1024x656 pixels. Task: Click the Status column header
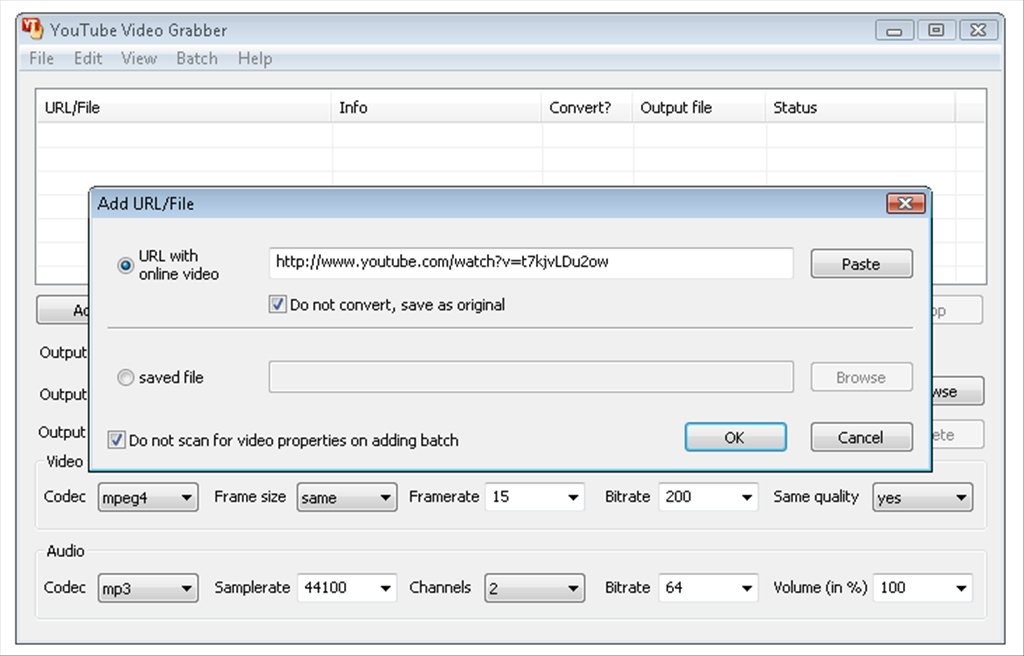click(x=860, y=107)
